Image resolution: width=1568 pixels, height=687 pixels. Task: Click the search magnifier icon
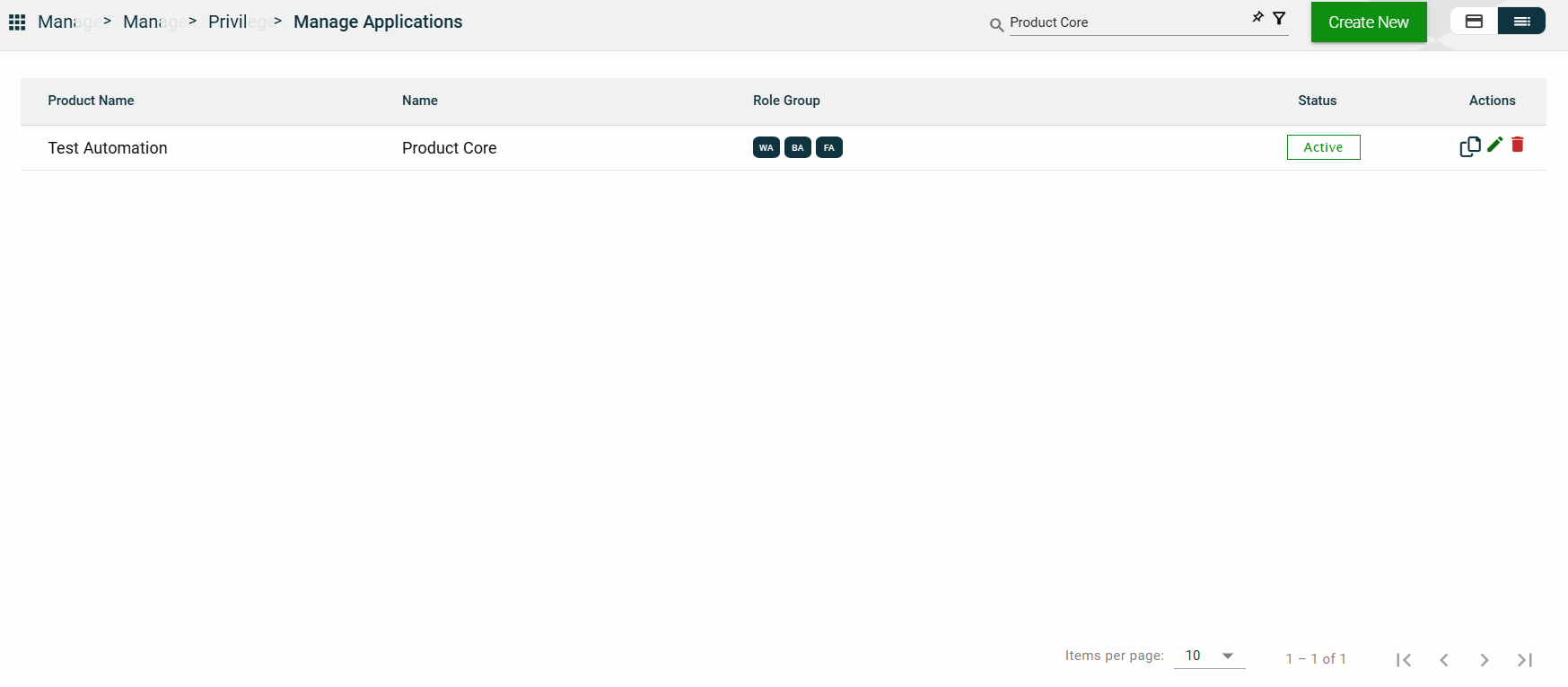996,25
